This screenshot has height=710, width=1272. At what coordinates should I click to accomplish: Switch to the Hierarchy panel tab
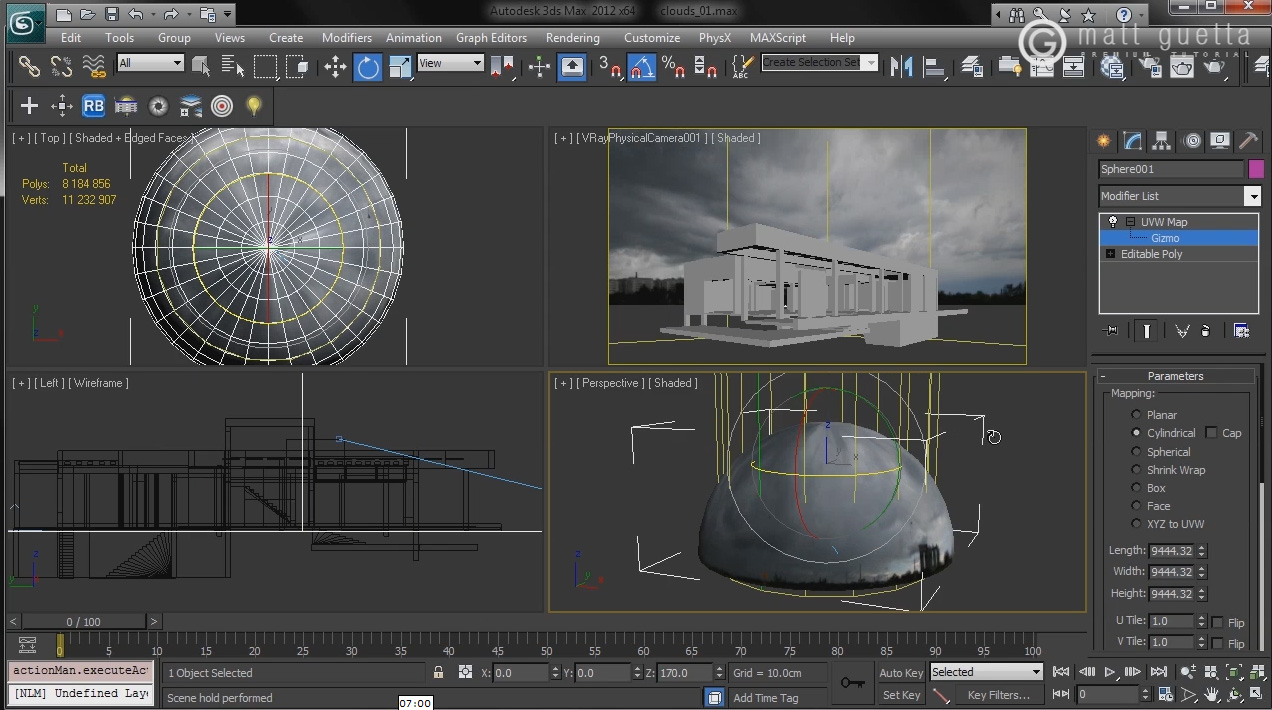[1161, 141]
